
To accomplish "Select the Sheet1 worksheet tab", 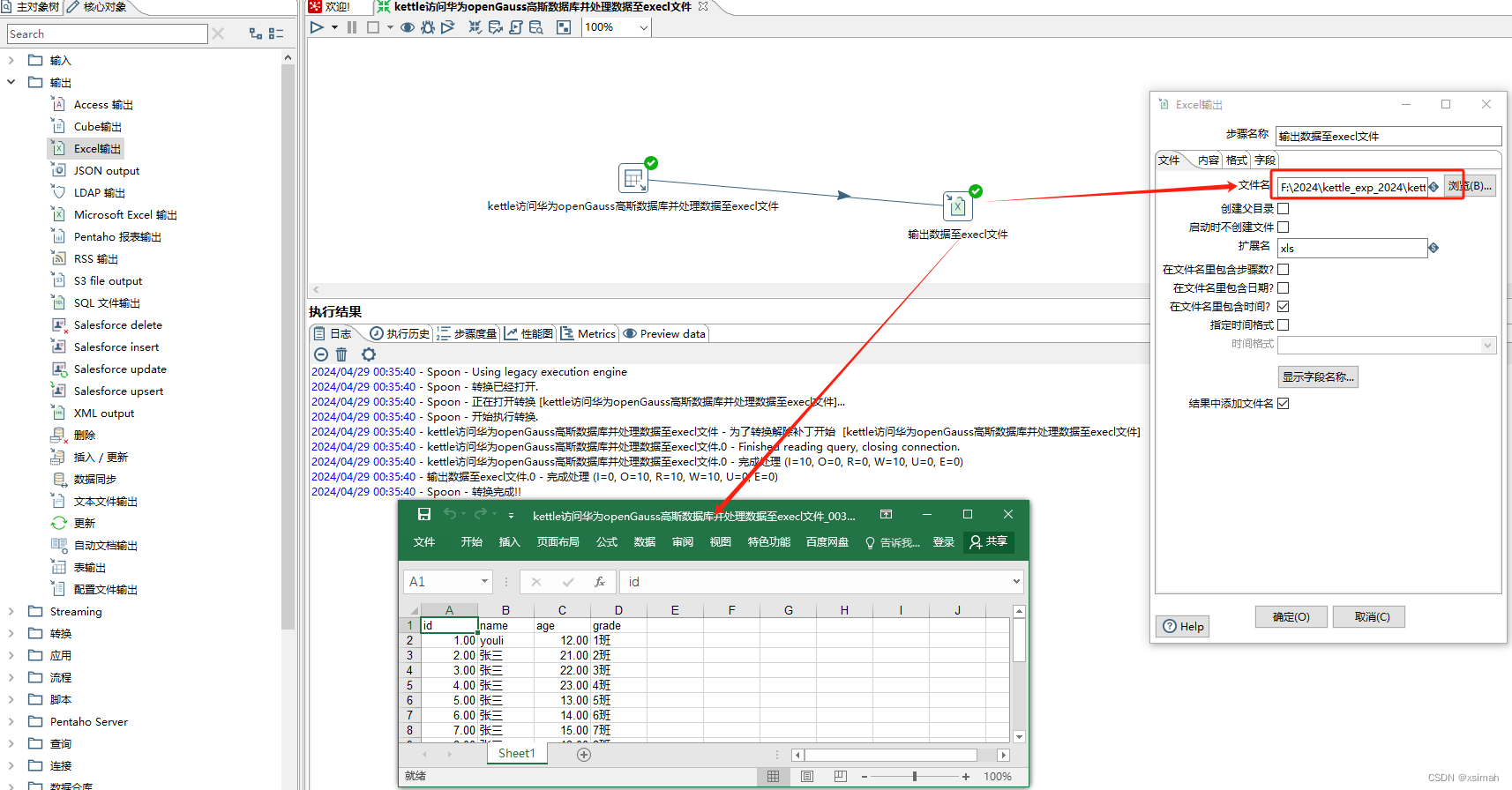I will (516, 754).
